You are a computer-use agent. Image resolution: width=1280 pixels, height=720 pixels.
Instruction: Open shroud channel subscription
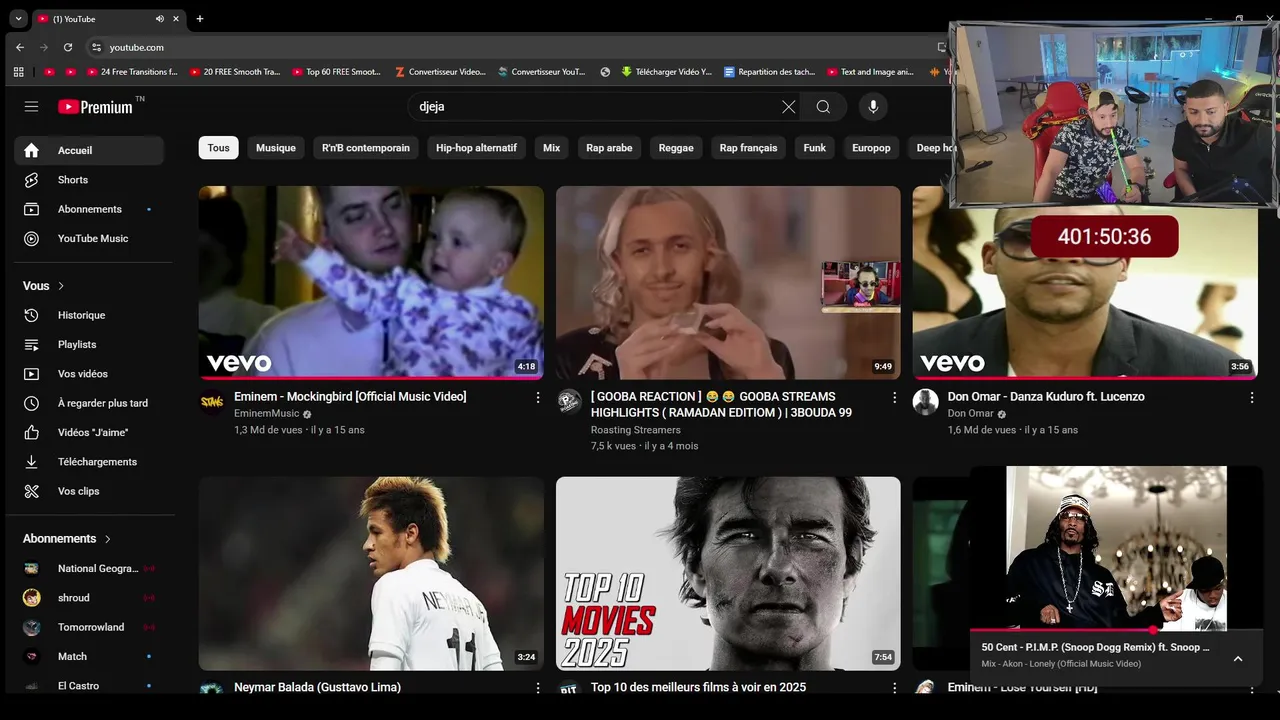pyautogui.click(x=89, y=598)
